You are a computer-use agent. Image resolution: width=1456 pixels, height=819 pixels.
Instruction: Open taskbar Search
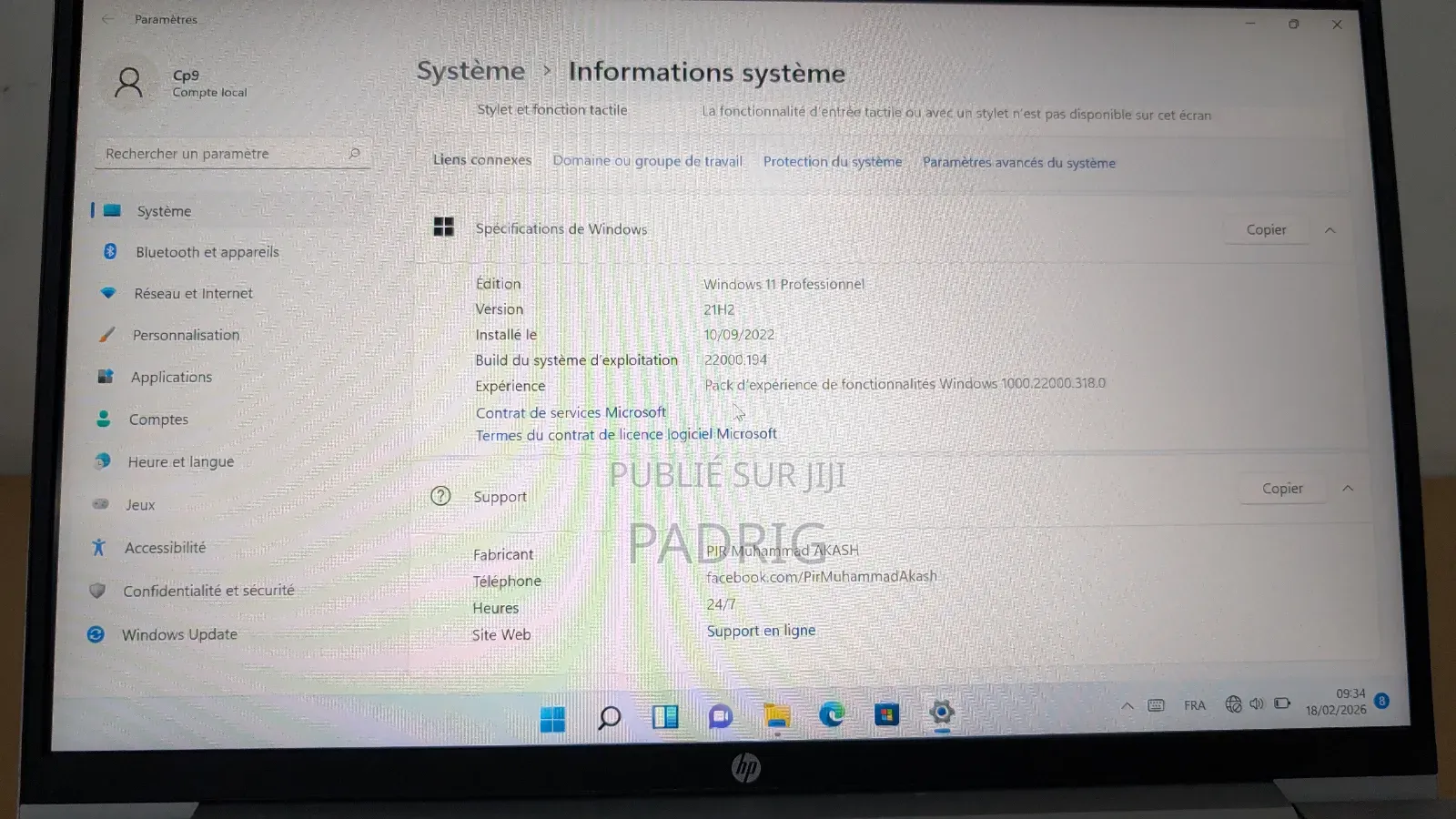[x=608, y=718]
